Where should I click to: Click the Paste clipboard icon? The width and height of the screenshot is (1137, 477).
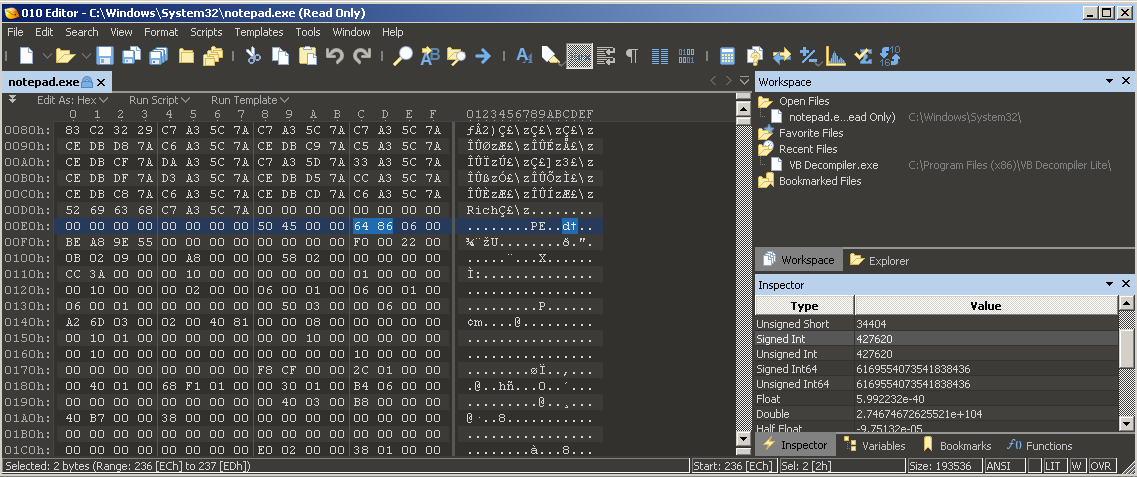[307, 56]
